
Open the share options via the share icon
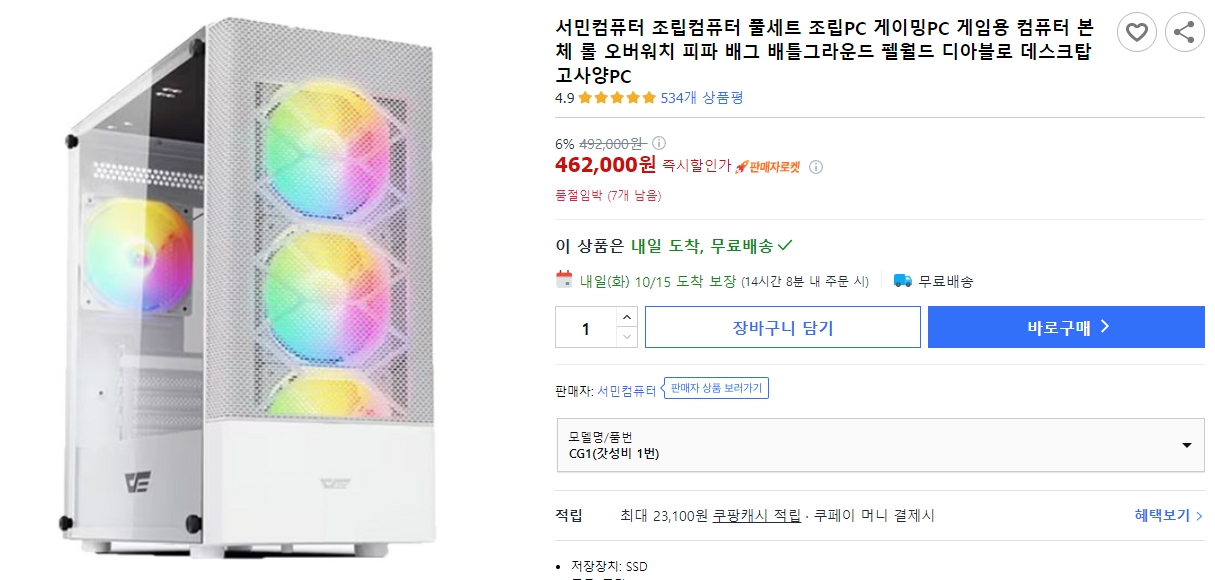pos(1185,32)
